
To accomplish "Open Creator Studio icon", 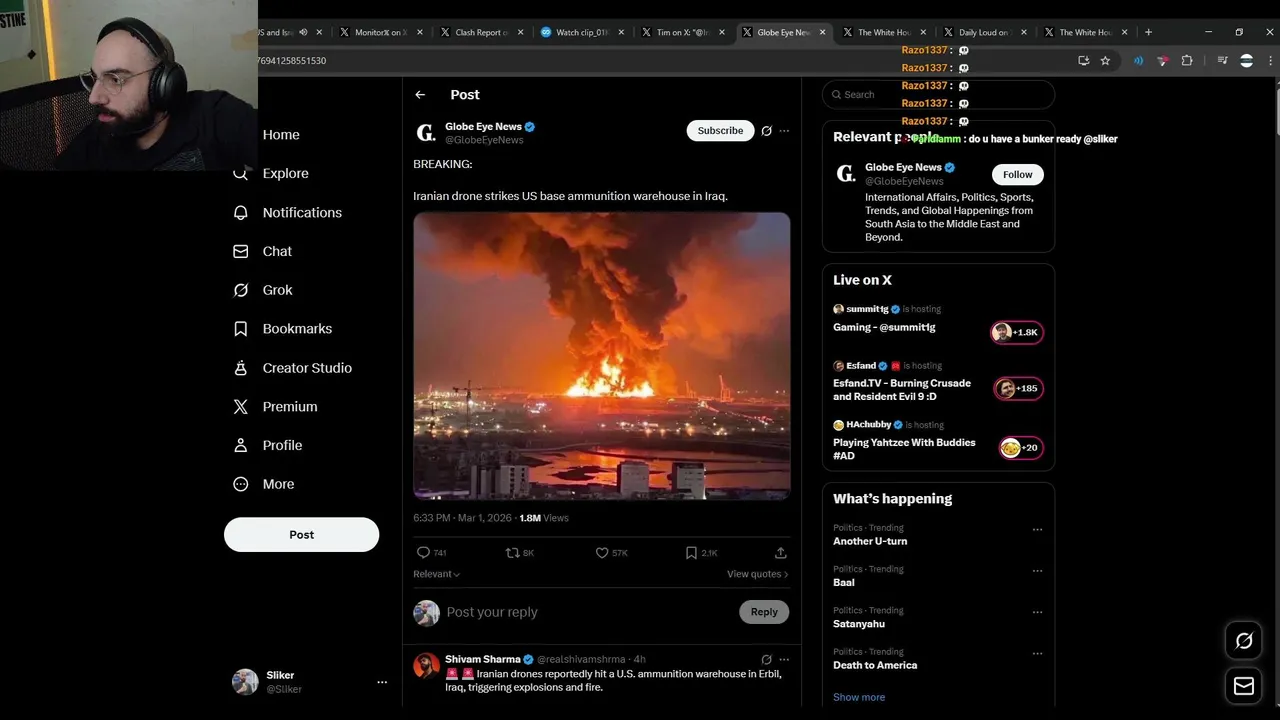I will (x=241, y=368).
